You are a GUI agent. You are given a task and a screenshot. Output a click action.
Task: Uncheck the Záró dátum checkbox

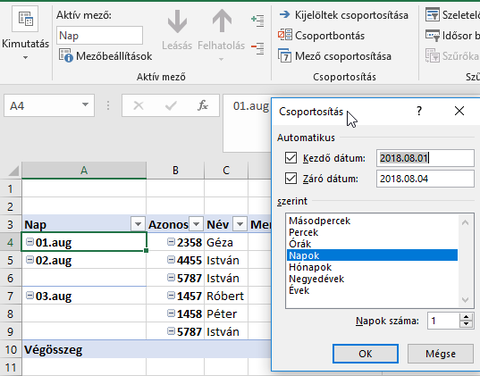(291, 178)
